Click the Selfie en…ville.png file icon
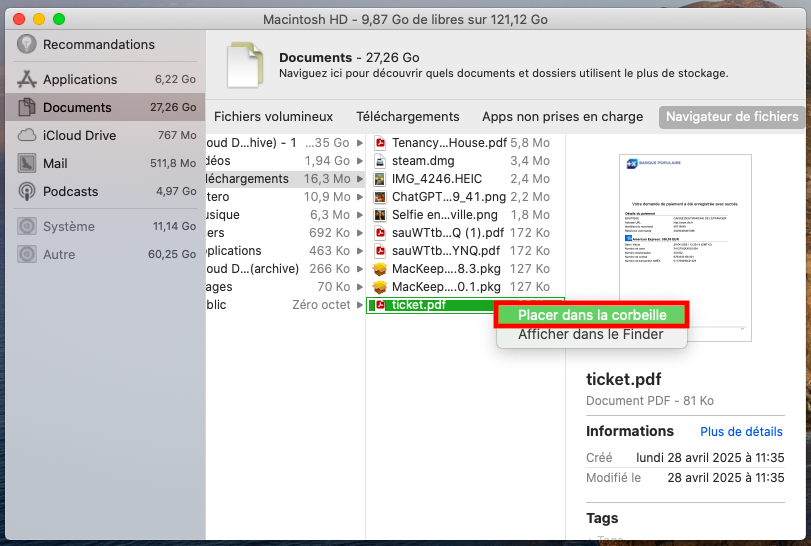 (380, 215)
